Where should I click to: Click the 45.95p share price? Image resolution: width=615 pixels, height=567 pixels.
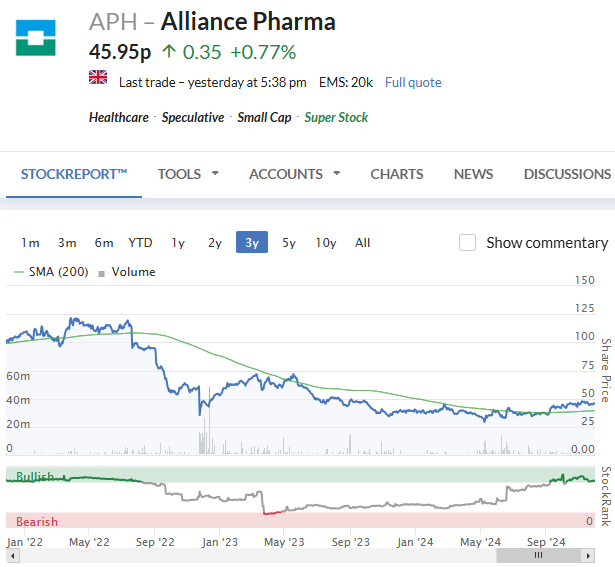tap(120, 52)
